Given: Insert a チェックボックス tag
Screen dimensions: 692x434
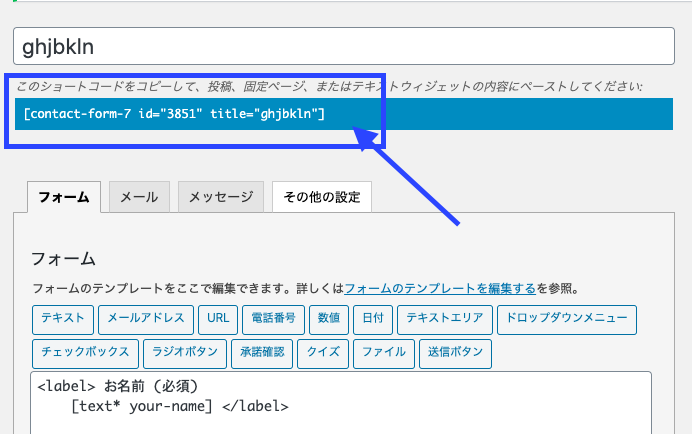Looking at the screenshot, I should (85, 354).
